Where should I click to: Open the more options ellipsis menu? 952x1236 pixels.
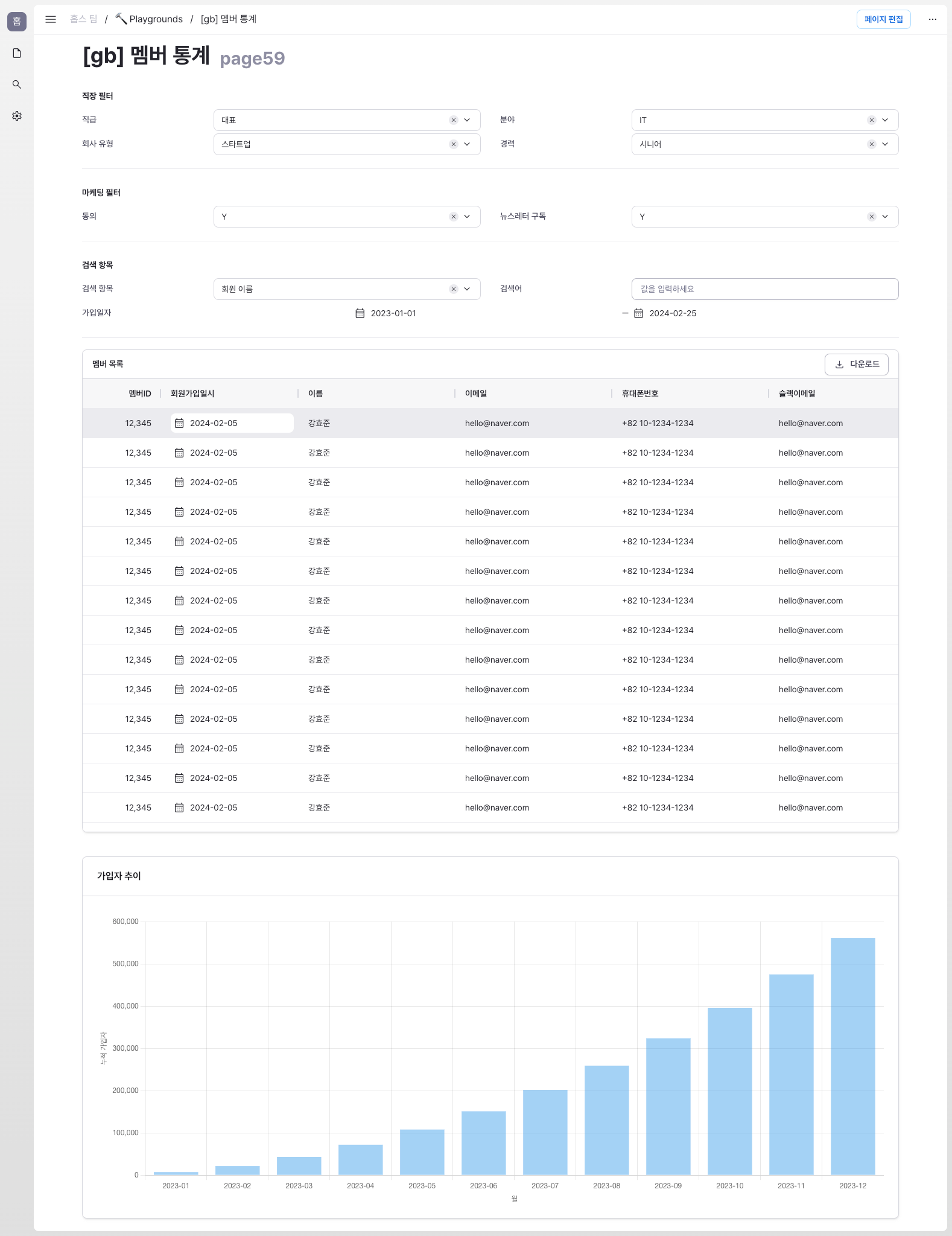click(x=933, y=19)
